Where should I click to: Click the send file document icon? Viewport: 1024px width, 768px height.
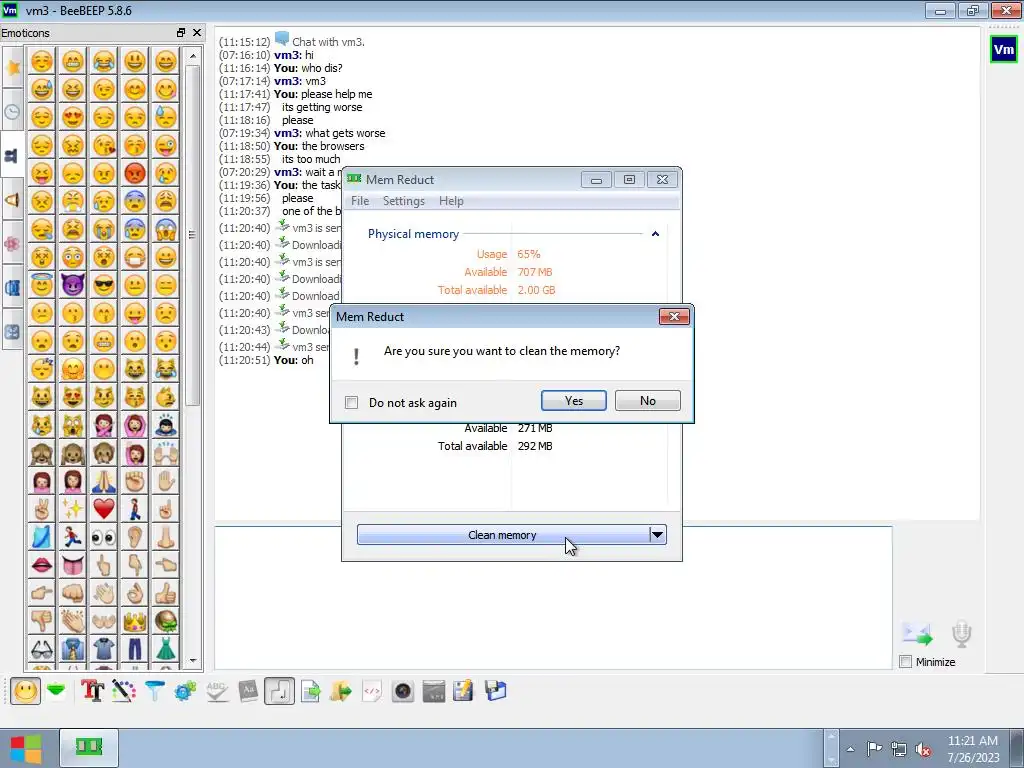[x=310, y=691]
